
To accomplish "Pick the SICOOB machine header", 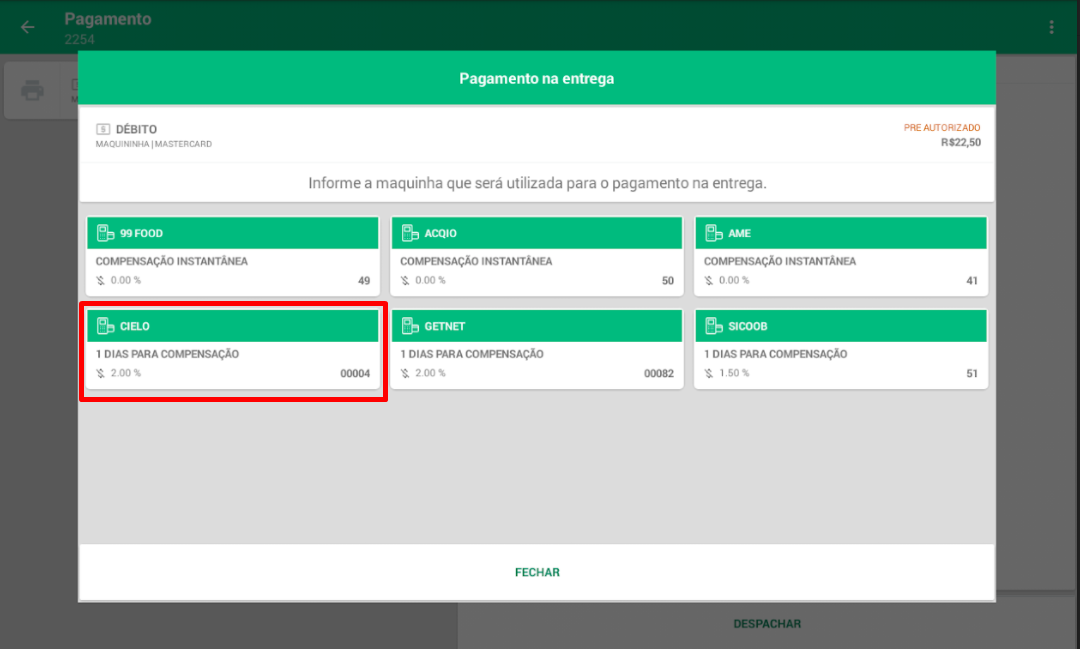I will (x=841, y=326).
